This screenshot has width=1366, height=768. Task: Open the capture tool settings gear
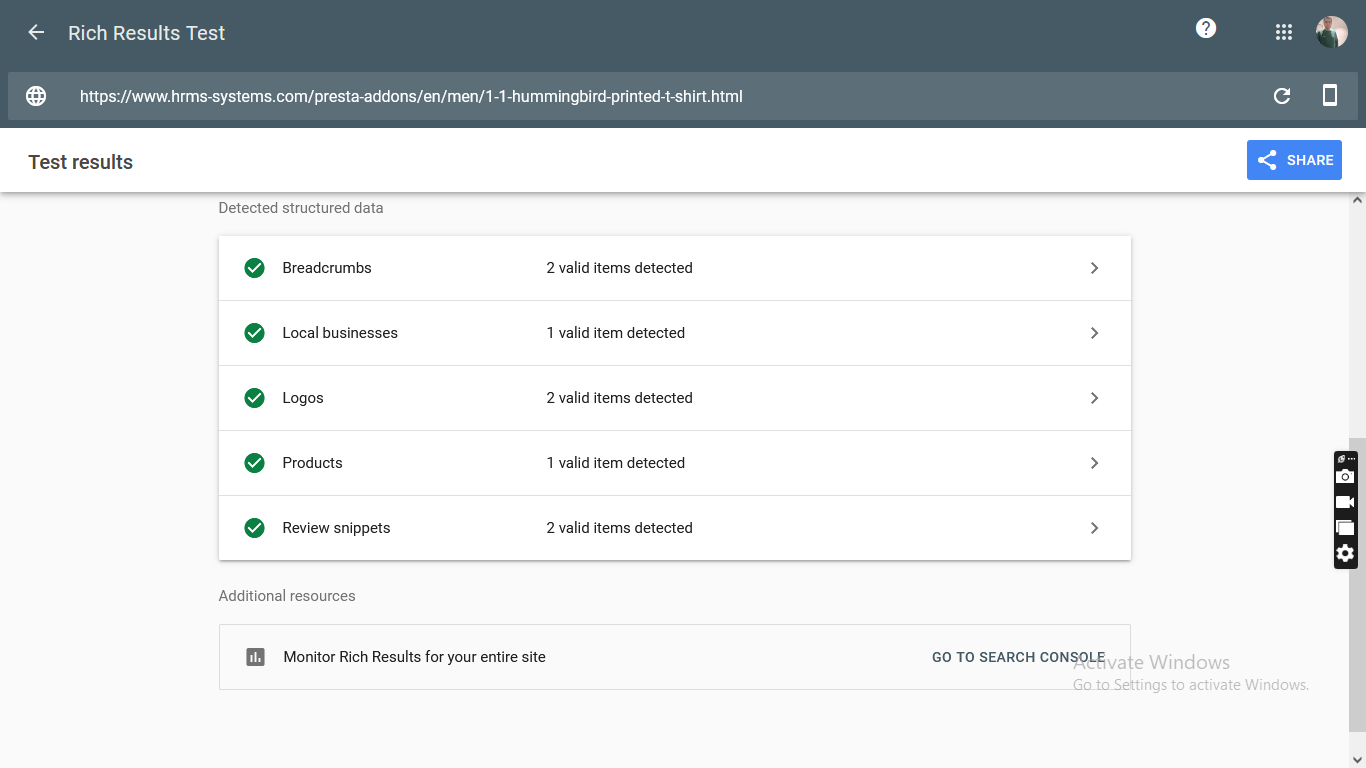tap(1345, 553)
